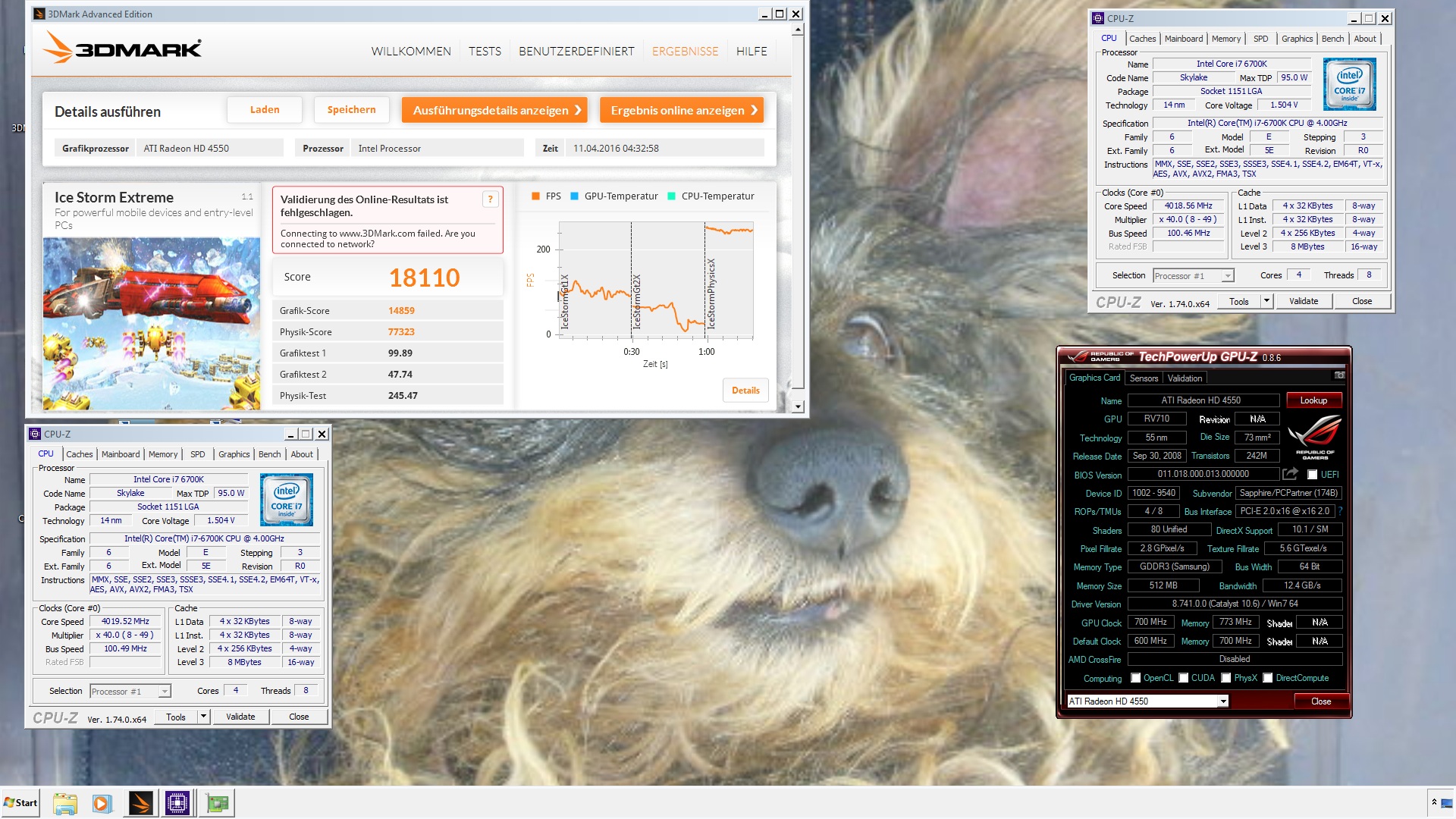This screenshot has width=1456, height=819.
Task: Click the BIOS export arrow icon in GPU-Z
Action: point(1290,474)
